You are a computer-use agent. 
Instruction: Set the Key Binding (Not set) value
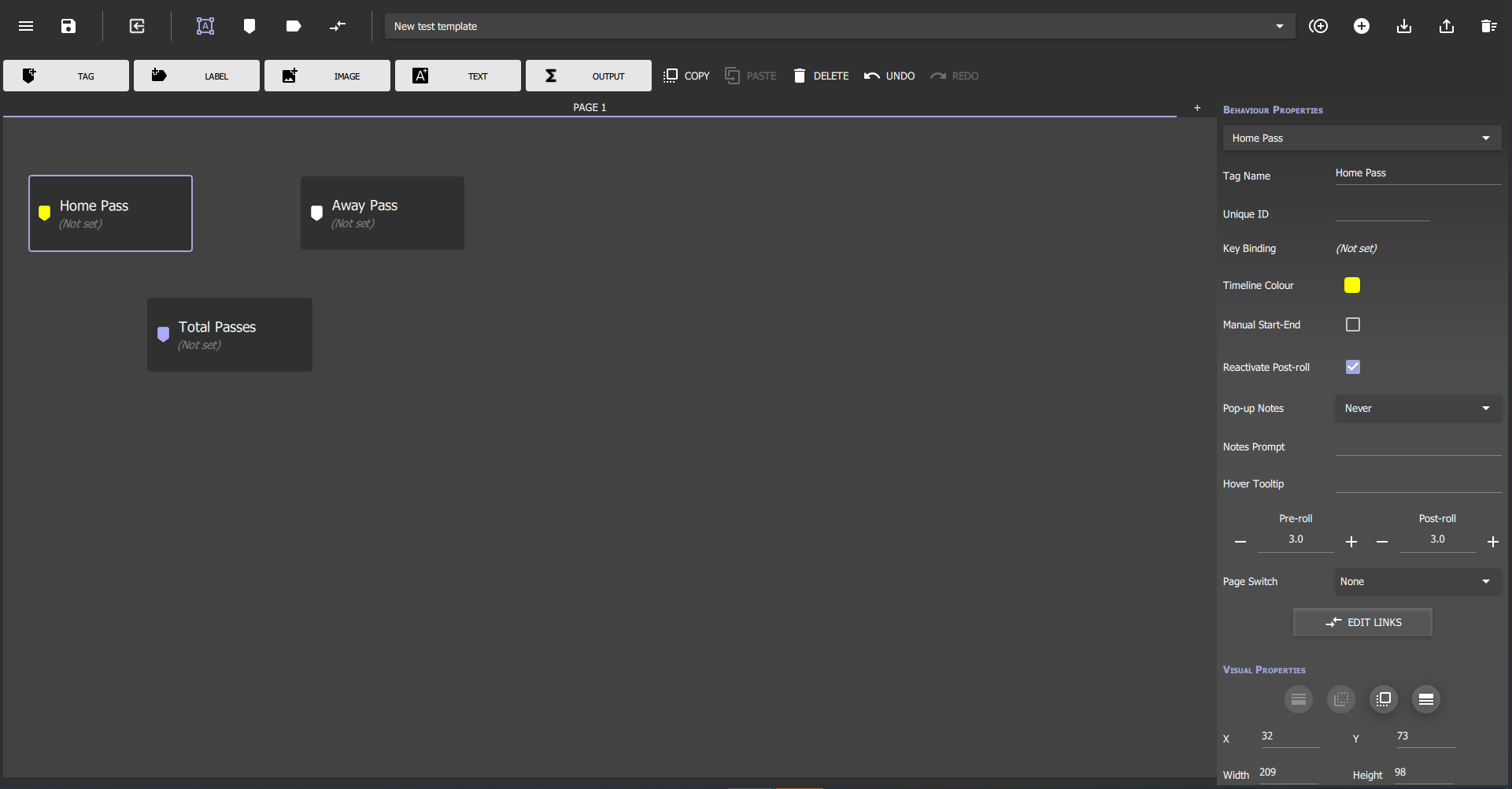click(x=1356, y=248)
